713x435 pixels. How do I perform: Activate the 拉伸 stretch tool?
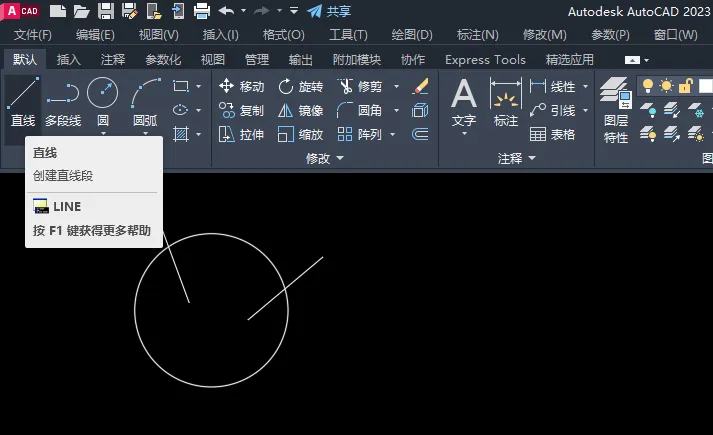(241, 134)
